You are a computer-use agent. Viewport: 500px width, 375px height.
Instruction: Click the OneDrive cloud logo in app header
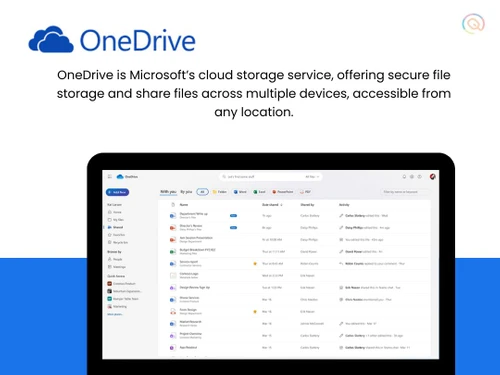coord(120,176)
